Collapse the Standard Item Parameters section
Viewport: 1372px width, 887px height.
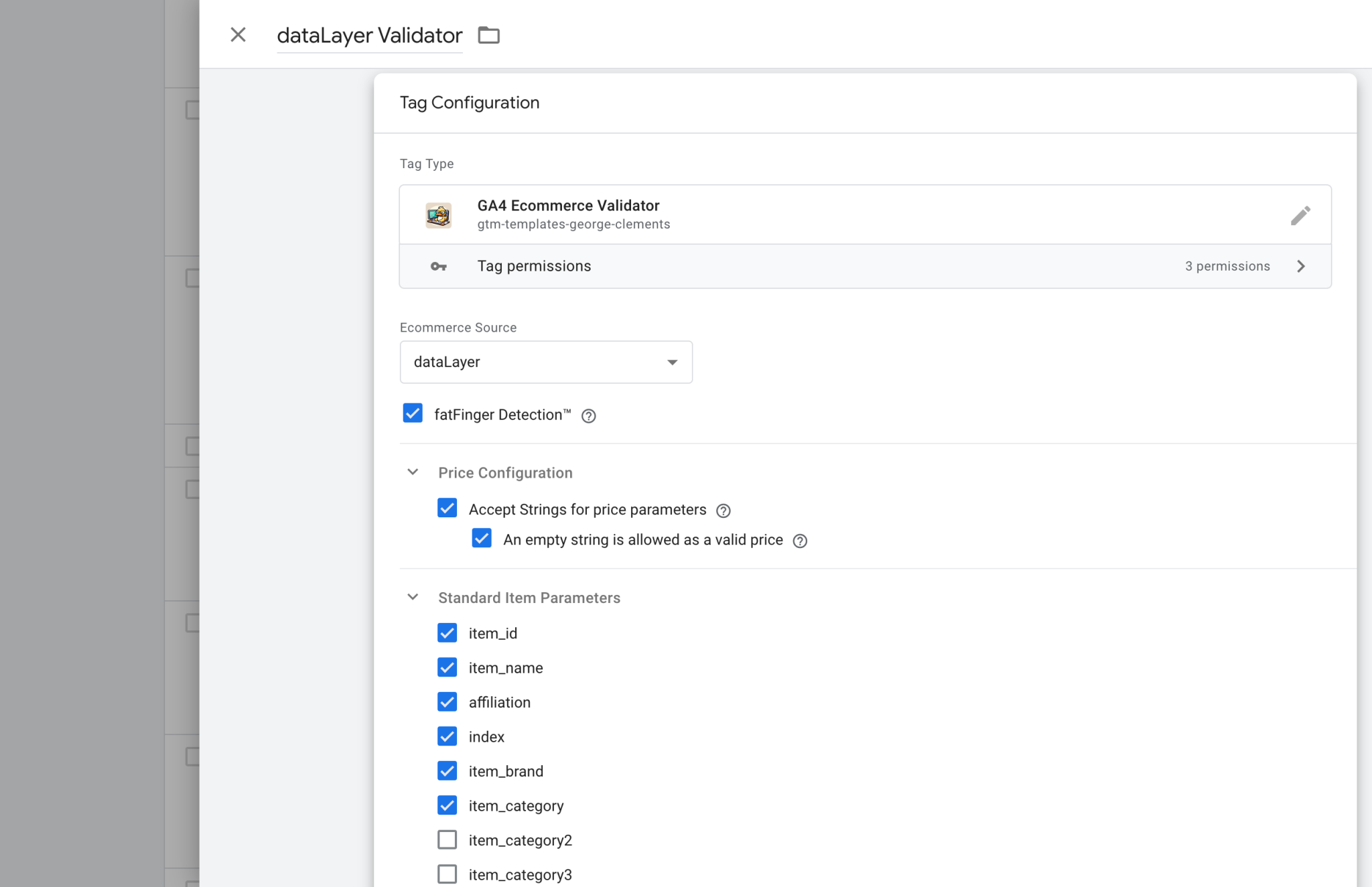pos(413,596)
